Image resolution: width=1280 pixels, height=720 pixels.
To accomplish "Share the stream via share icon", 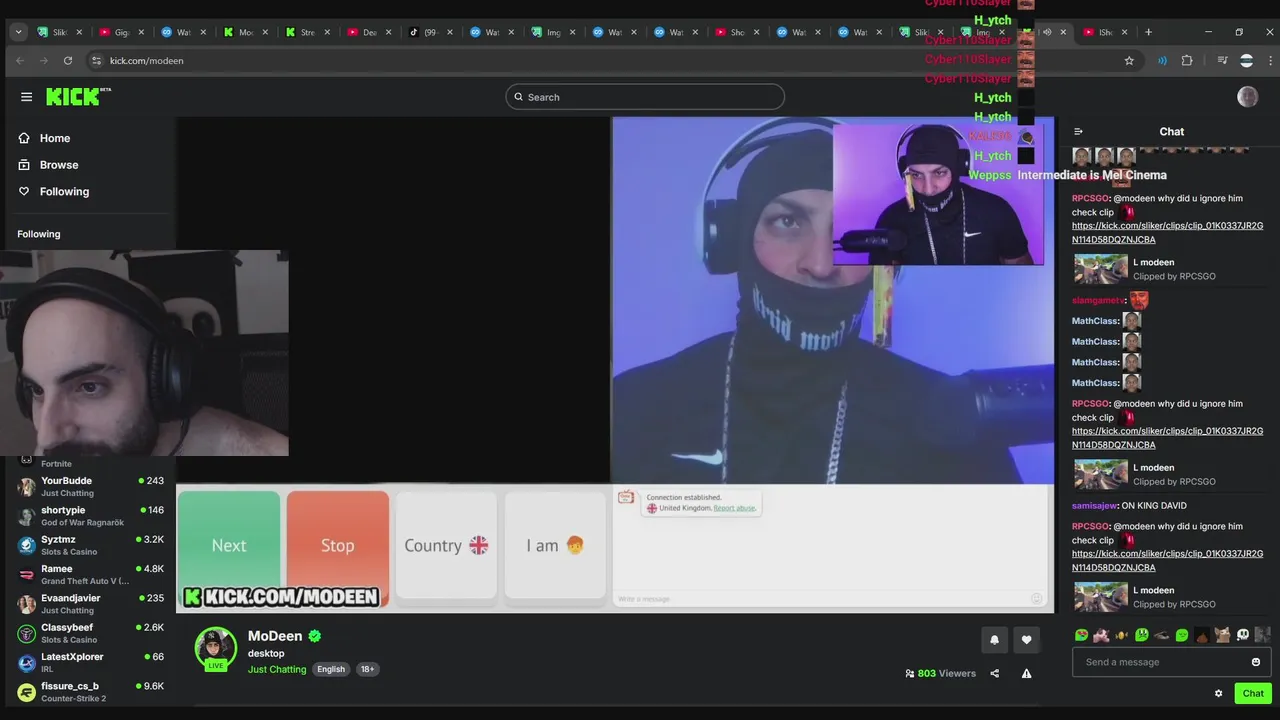I will [x=994, y=673].
